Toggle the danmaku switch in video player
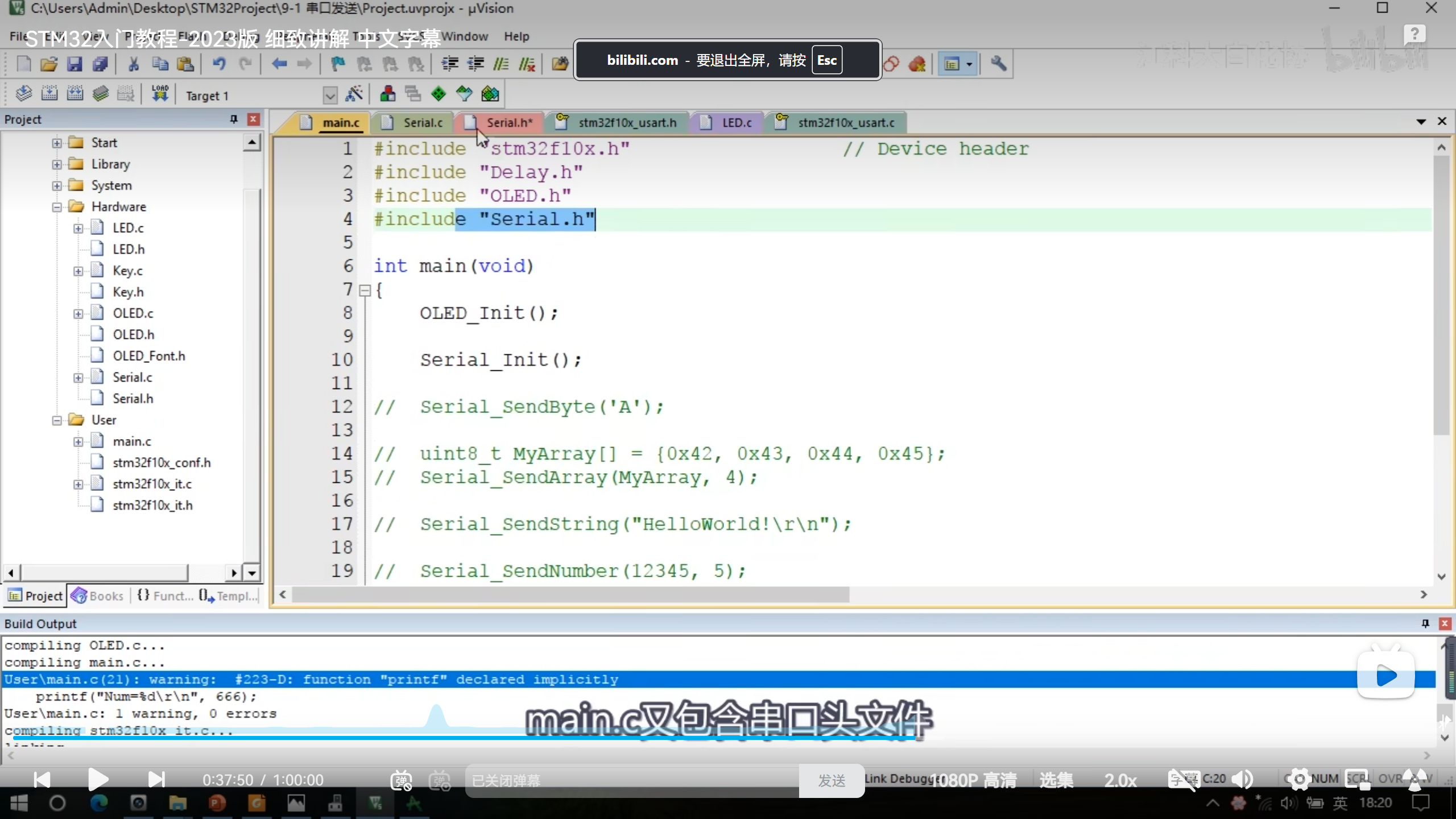The image size is (1456, 819). pos(401,780)
